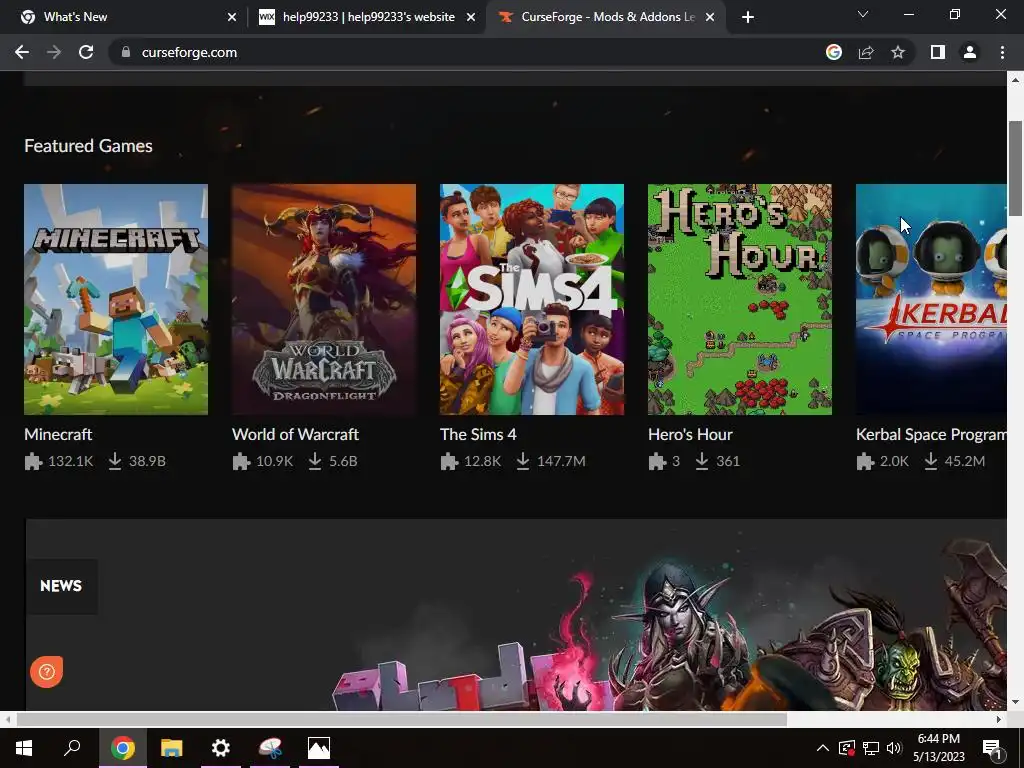Open the taskbar search
This screenshot has height=768, width=1024.
tap(72, 748)
